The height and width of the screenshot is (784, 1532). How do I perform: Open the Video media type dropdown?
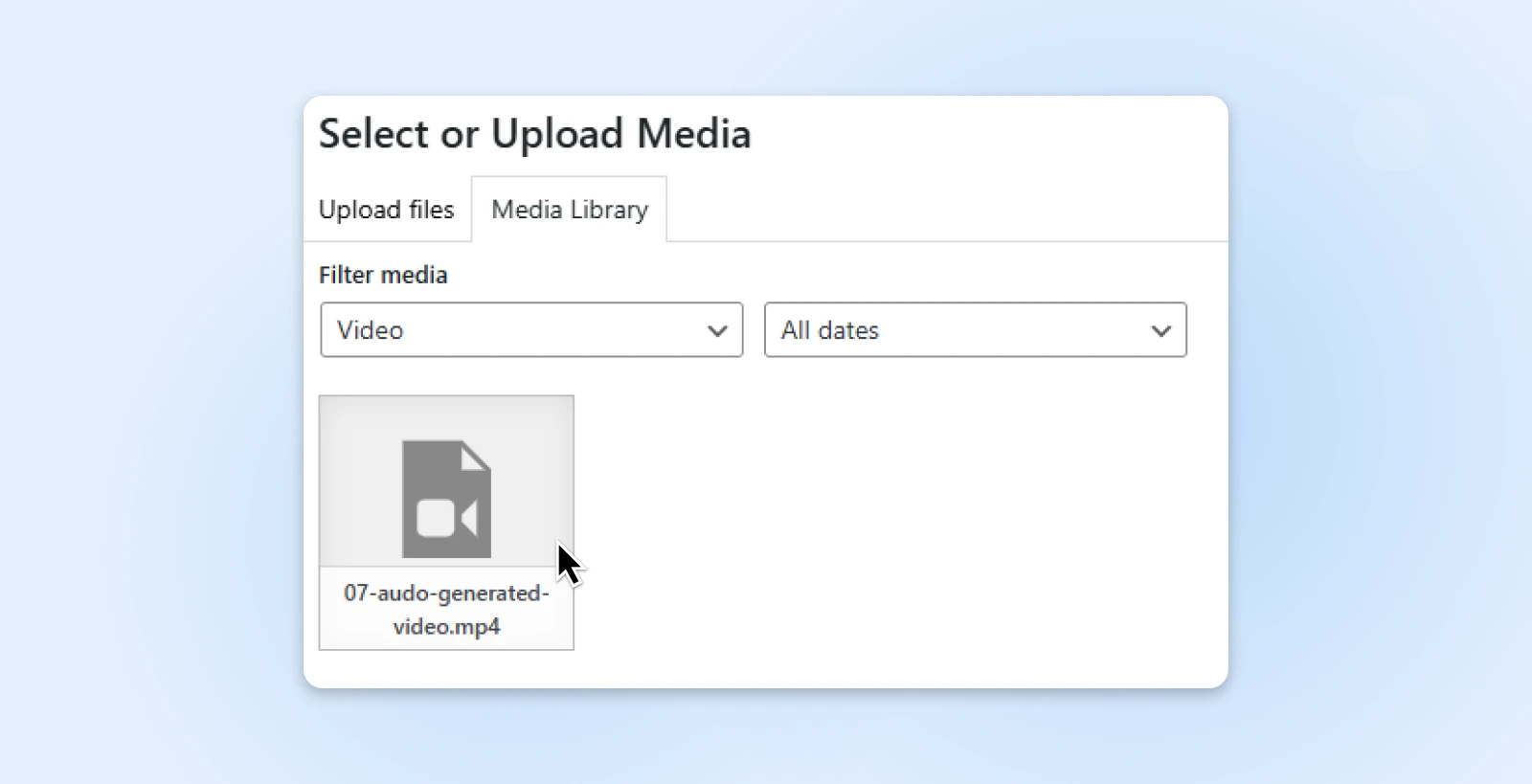(531, 330)
